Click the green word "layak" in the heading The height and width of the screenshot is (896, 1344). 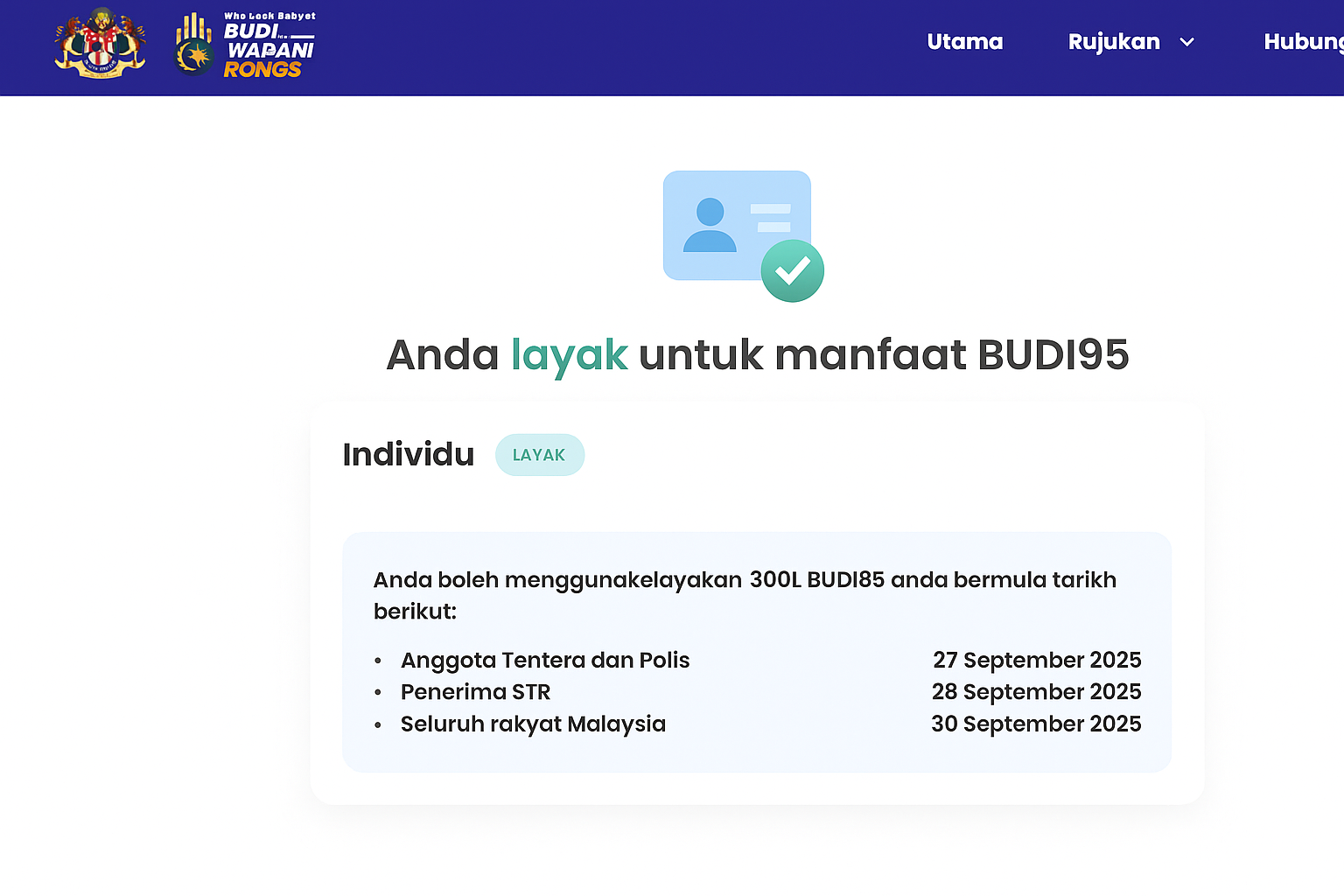[x=569, y=355]
